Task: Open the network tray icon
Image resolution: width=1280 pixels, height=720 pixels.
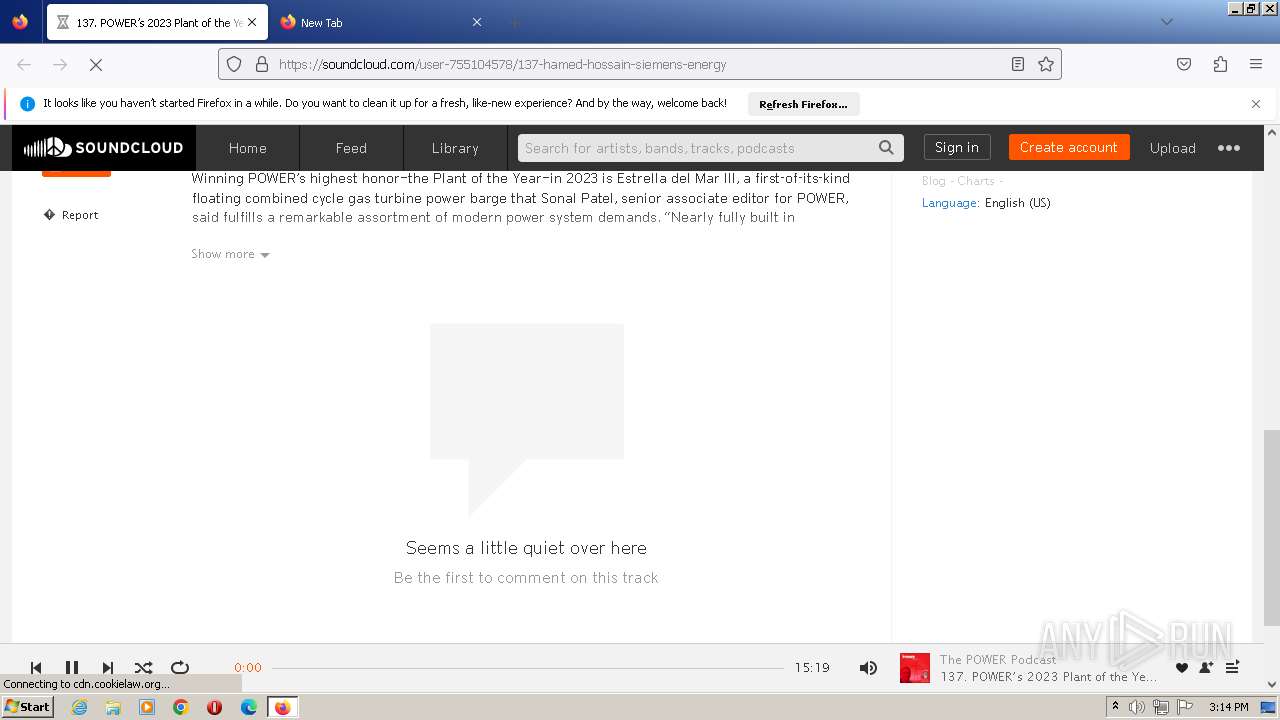Action: (1160, 707)
